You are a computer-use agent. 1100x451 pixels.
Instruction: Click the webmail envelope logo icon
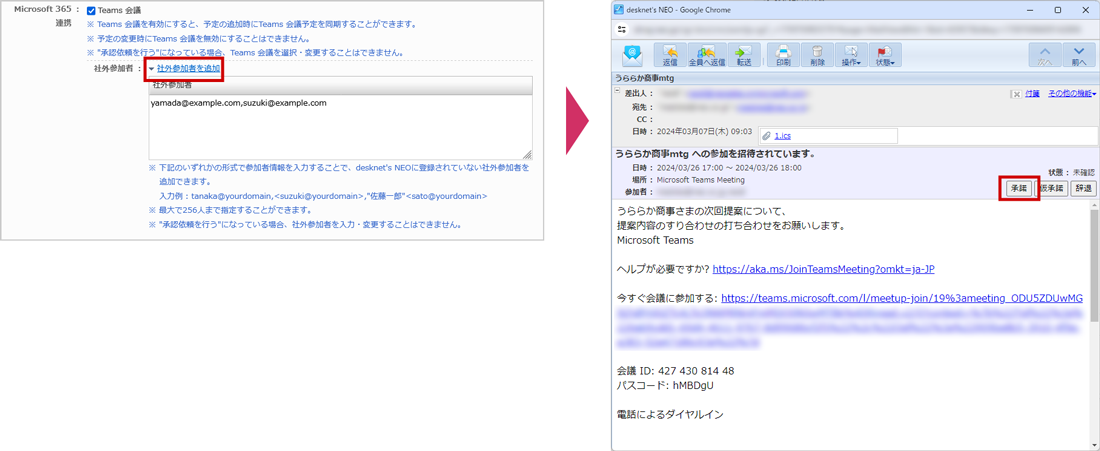(x=632, y=55)
